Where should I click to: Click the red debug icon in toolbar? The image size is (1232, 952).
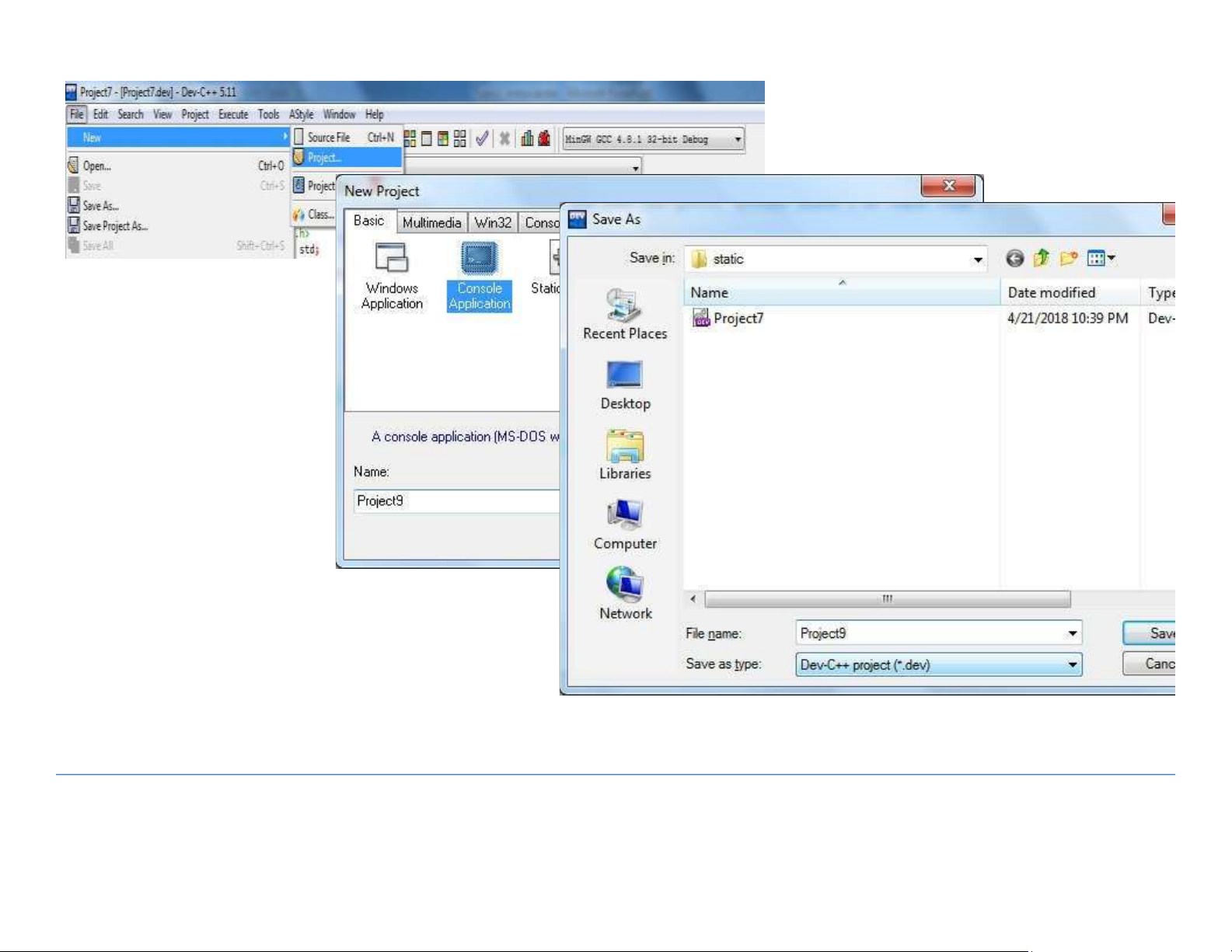pyautogui.click(x=544, y=139)
